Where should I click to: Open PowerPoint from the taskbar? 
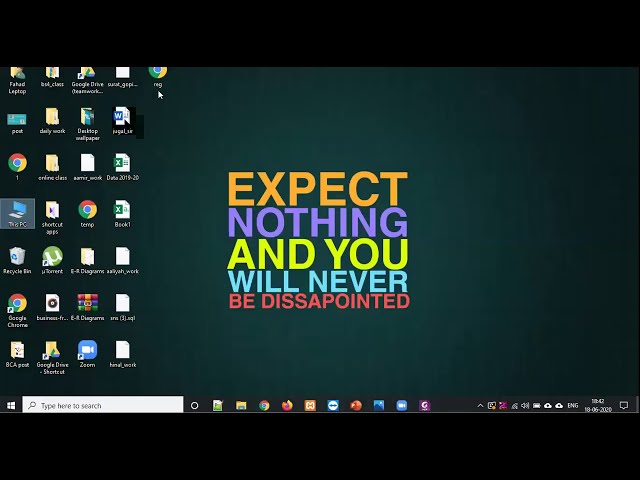pos(356,405)
